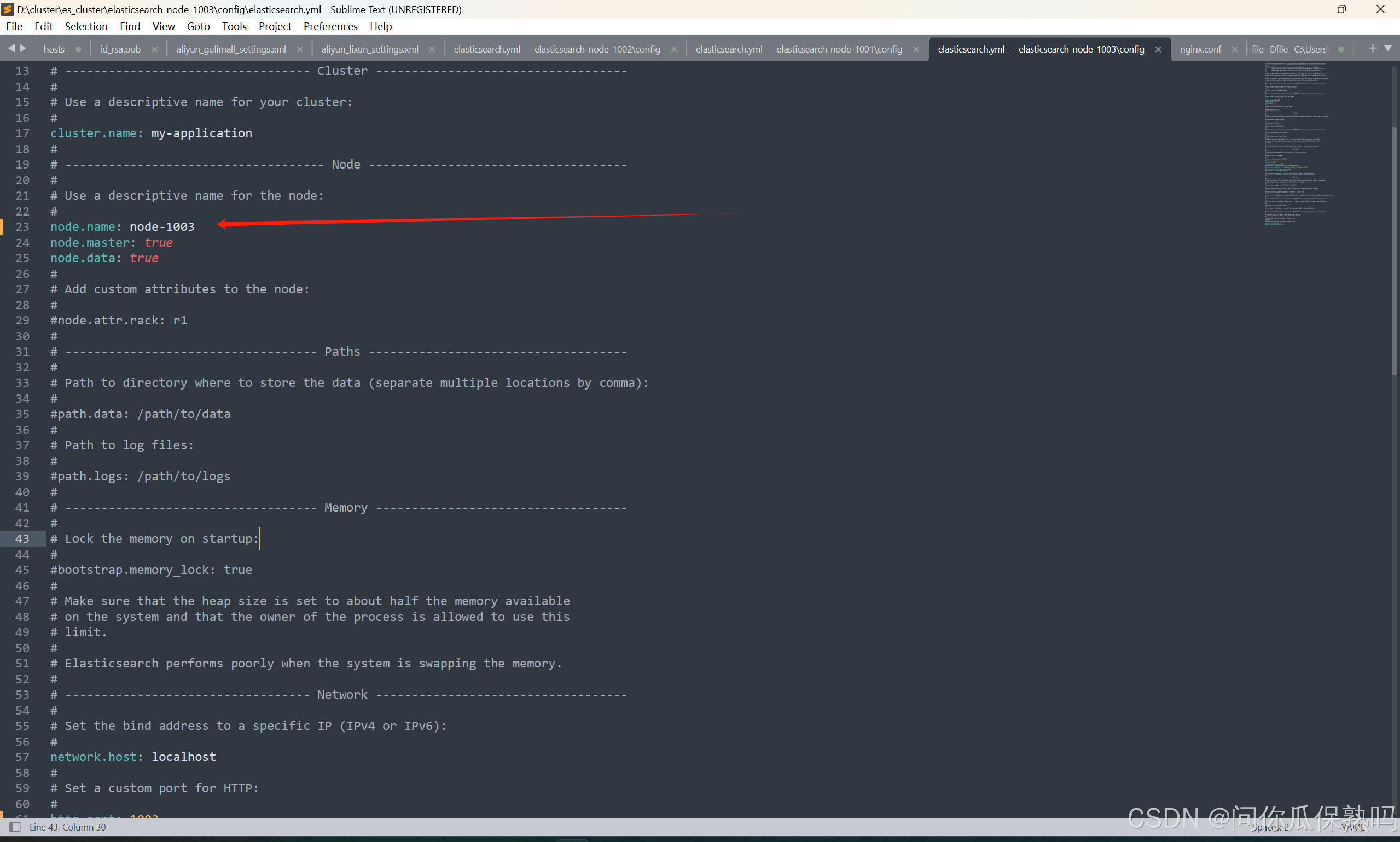Click the Sublime Text app icon in title bar
Screen dimensions: 1400x842
click(x=8, y=9)
